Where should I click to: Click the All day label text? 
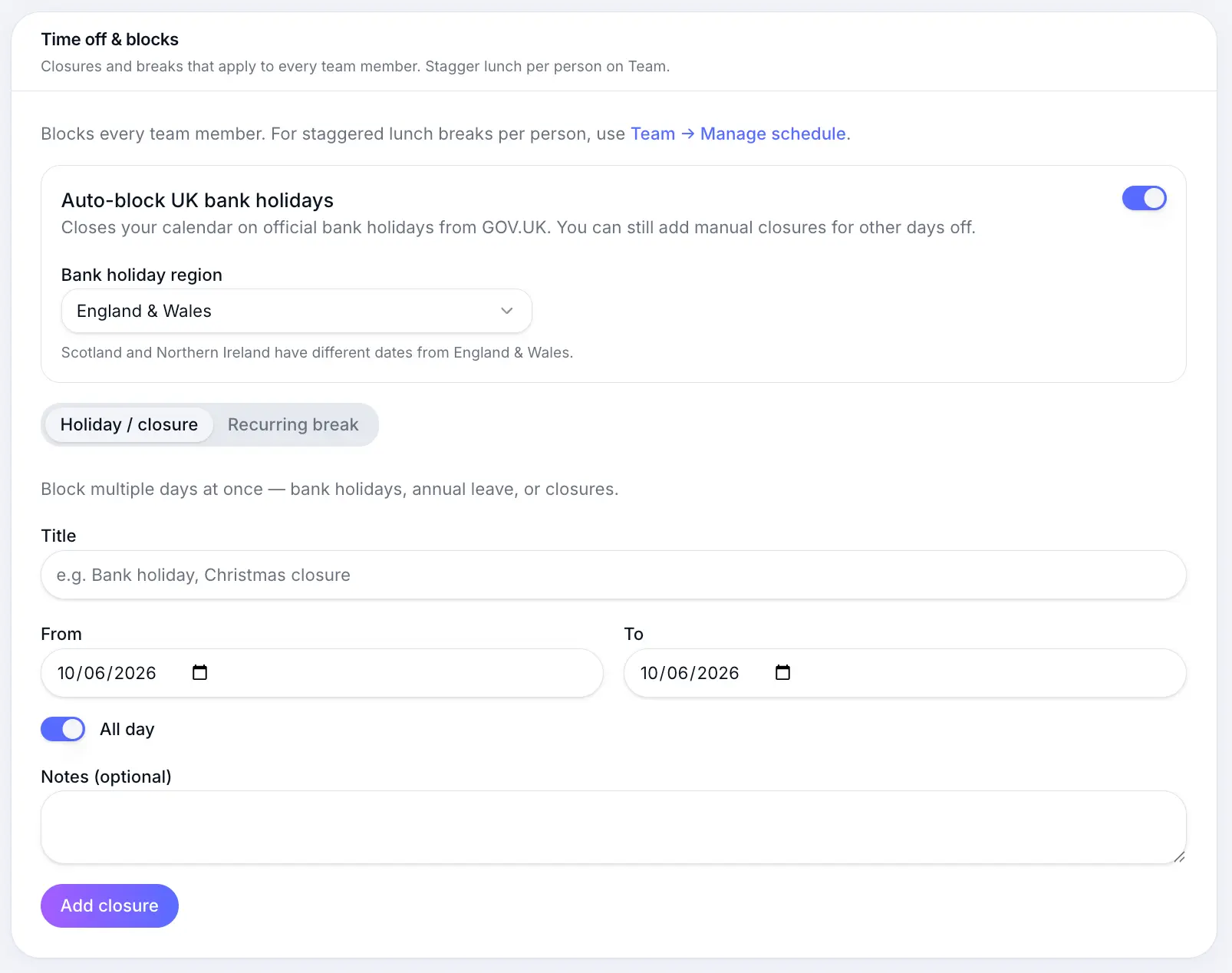pos(127,729)
